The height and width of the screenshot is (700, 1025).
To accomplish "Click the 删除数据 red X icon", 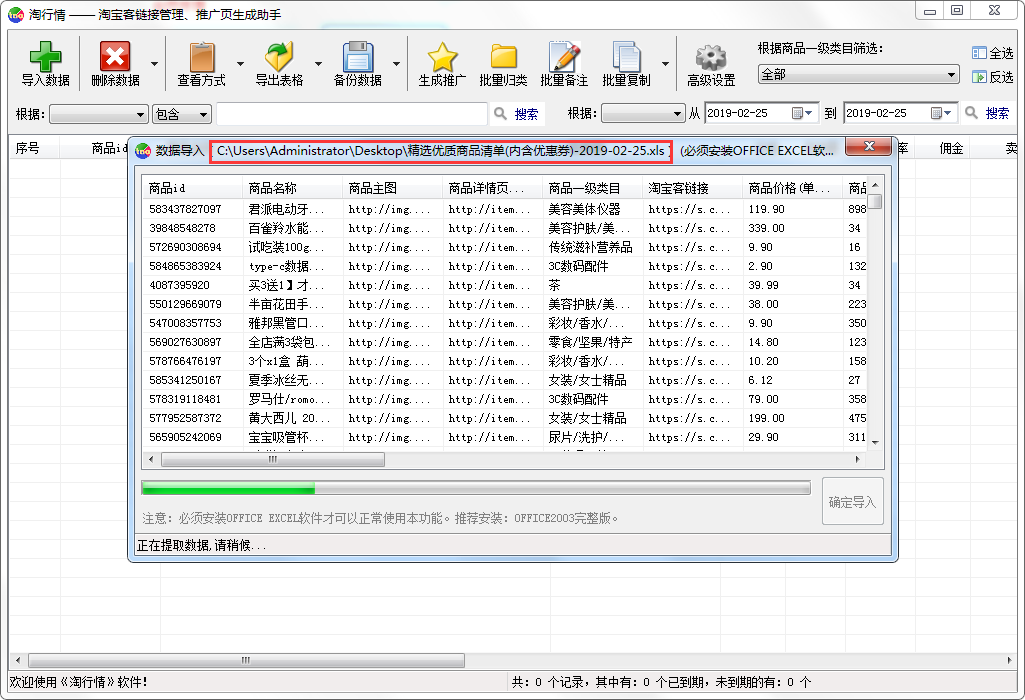I will pos(115,57).
